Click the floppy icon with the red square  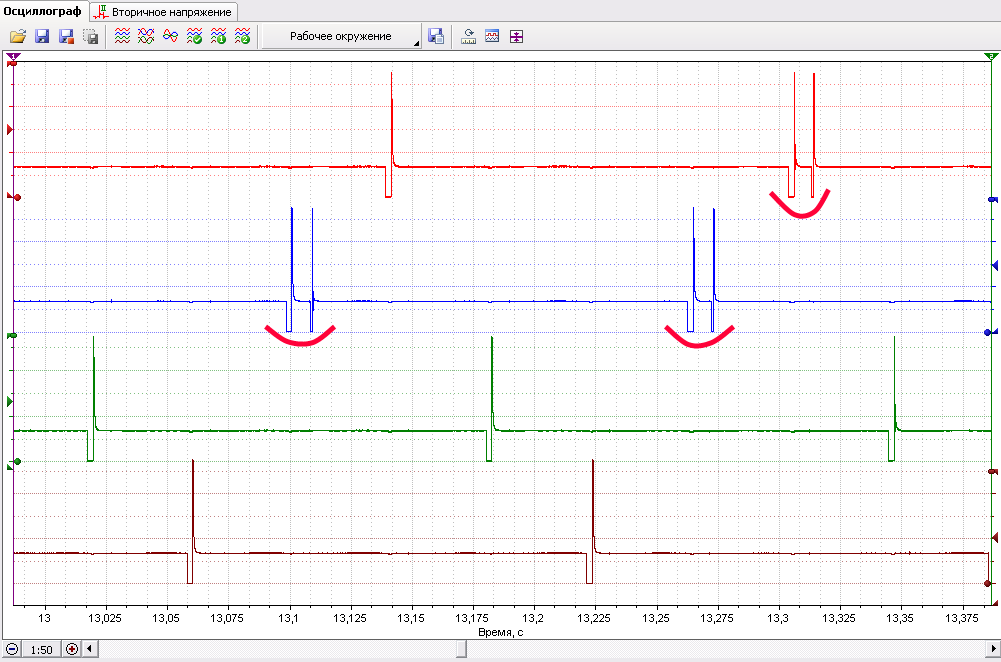[x=66, y=36]
